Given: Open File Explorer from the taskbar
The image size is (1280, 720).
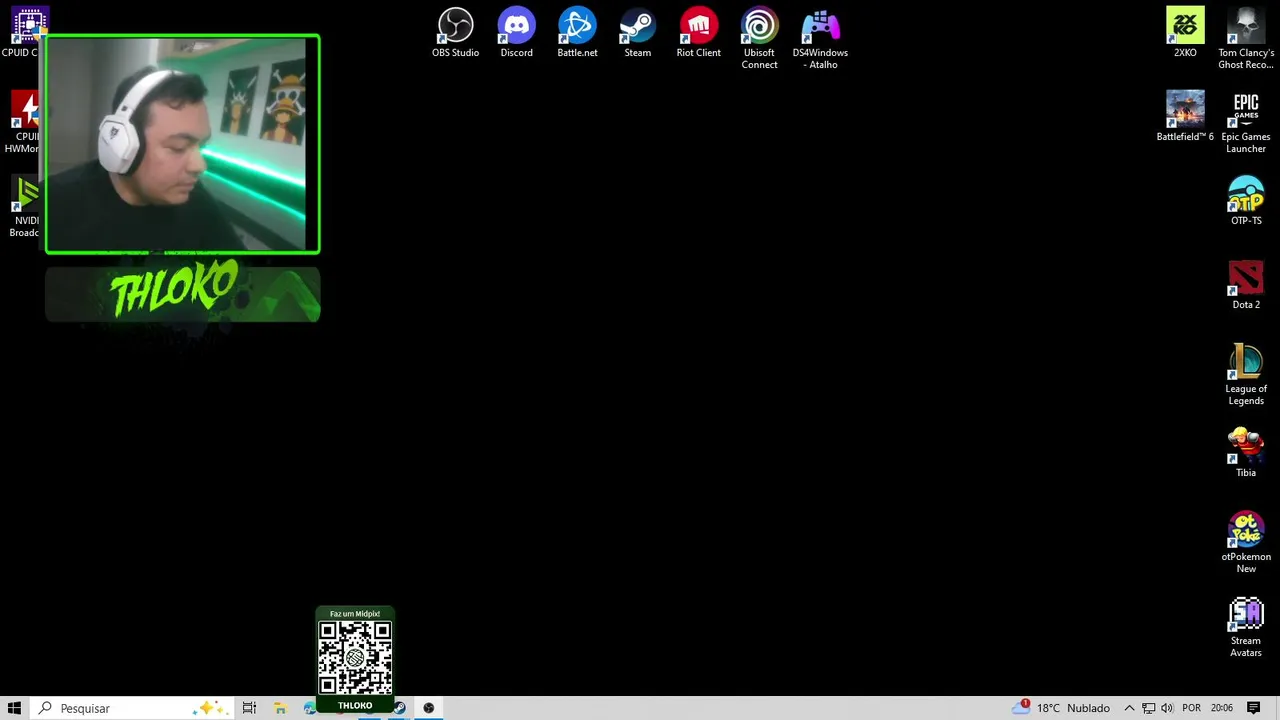Looking at the screenshot, I should (280, 708).
